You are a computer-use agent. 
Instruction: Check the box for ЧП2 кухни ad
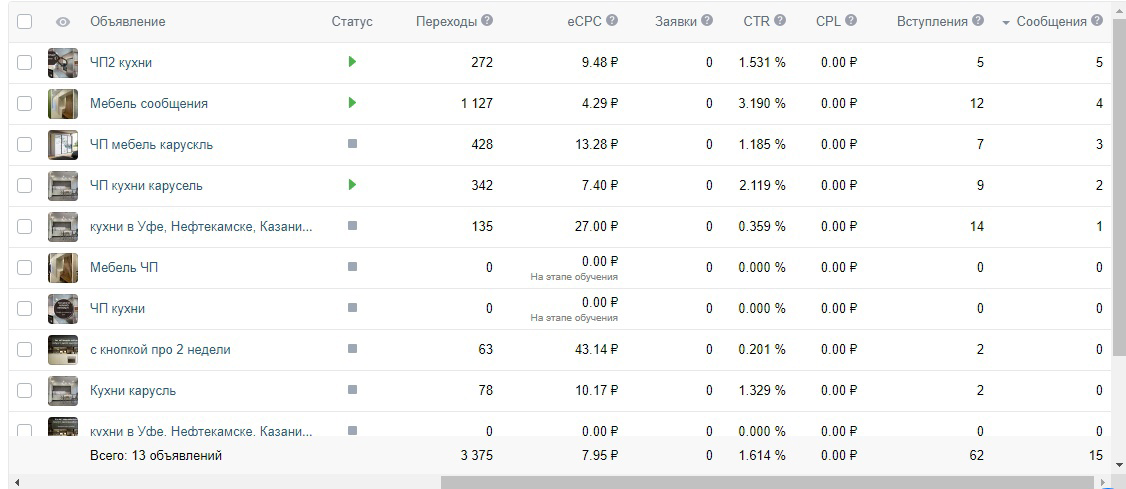pos(24,62)
